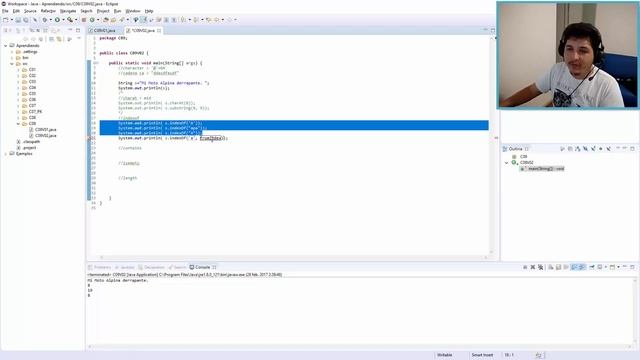Minimize the Package Explorer panel

point(70,30)
